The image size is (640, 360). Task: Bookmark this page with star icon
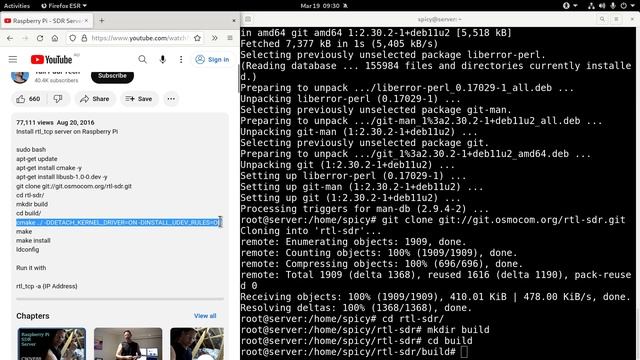pos(198,38)
